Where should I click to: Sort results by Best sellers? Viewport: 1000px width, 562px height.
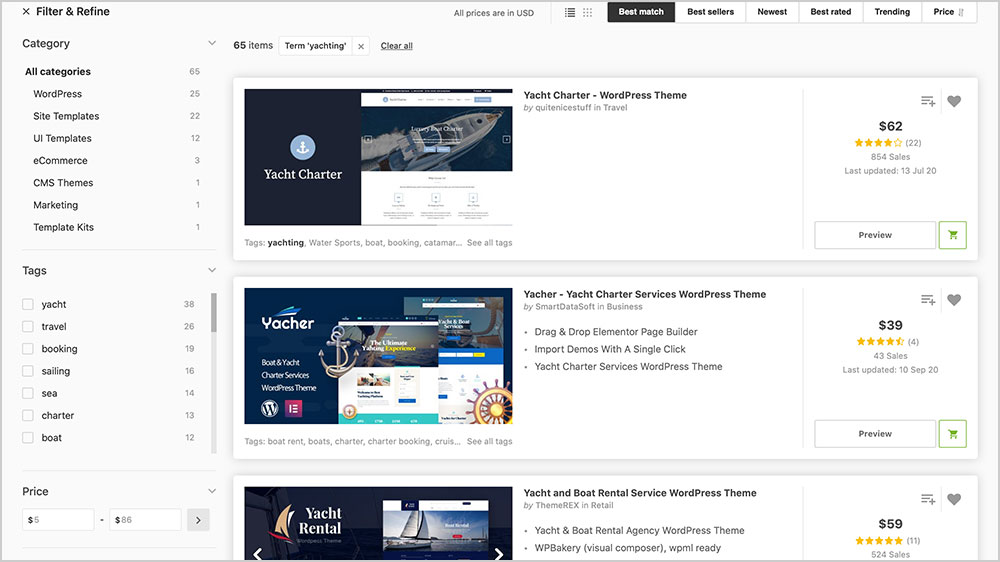(710, 12)
